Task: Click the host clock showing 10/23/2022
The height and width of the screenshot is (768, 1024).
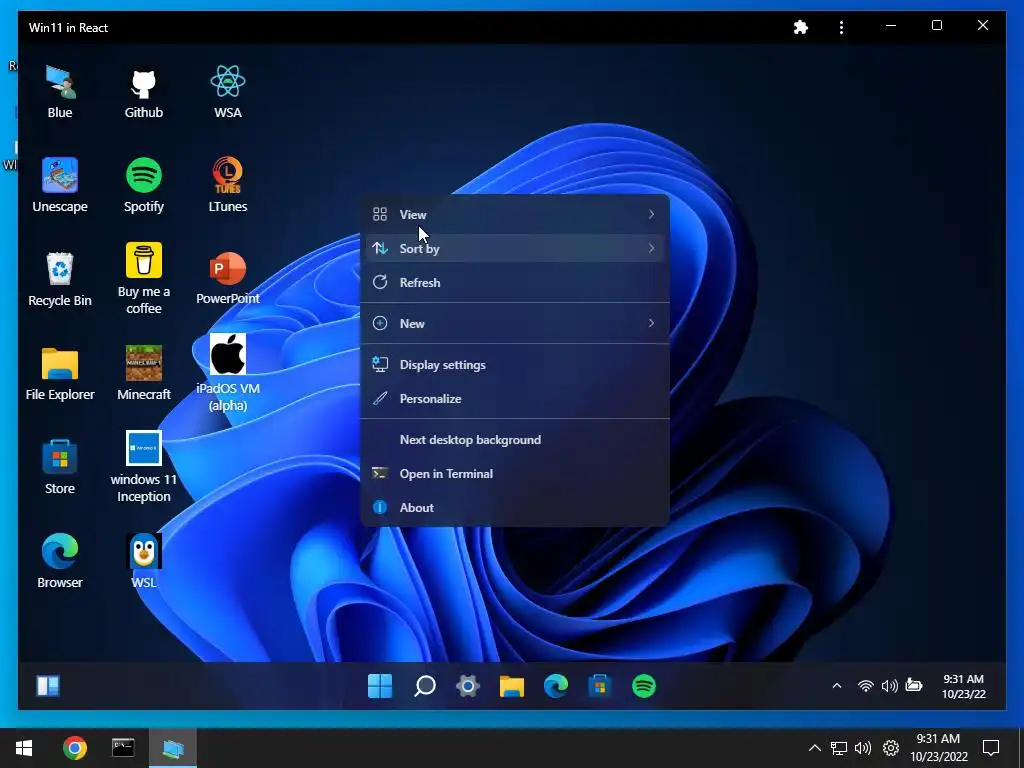Action: point(938,748)
